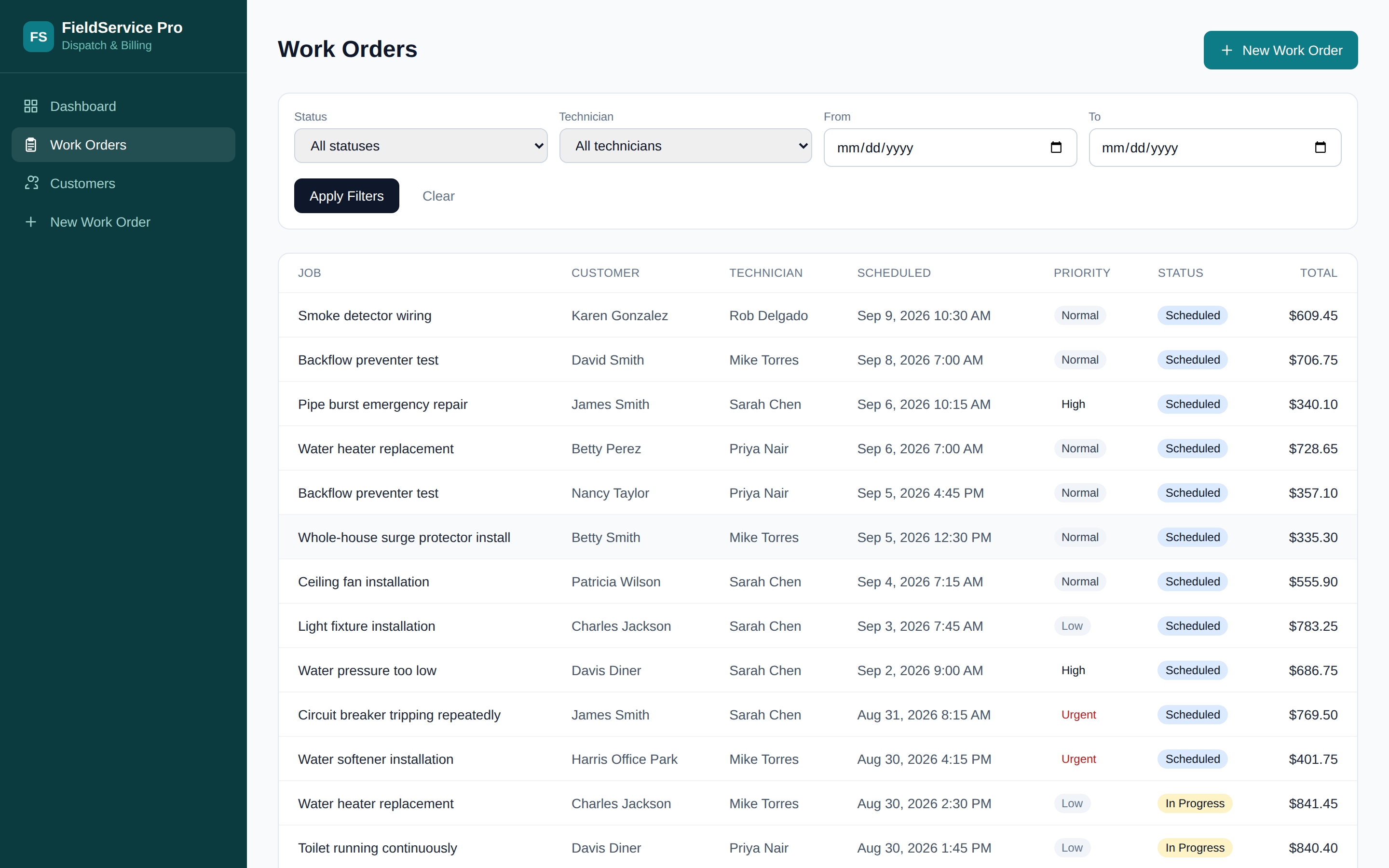The height and width of the screenshot is (868, 1389).
Task: Click the FS logo badge
Action: (x=39, y=36)
